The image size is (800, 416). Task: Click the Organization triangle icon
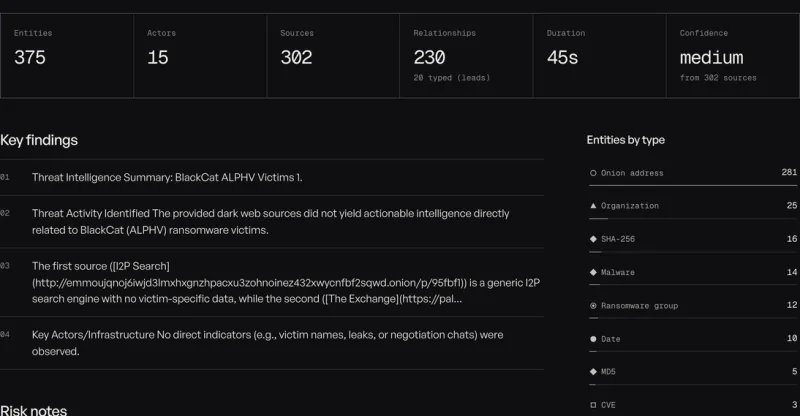593,206
